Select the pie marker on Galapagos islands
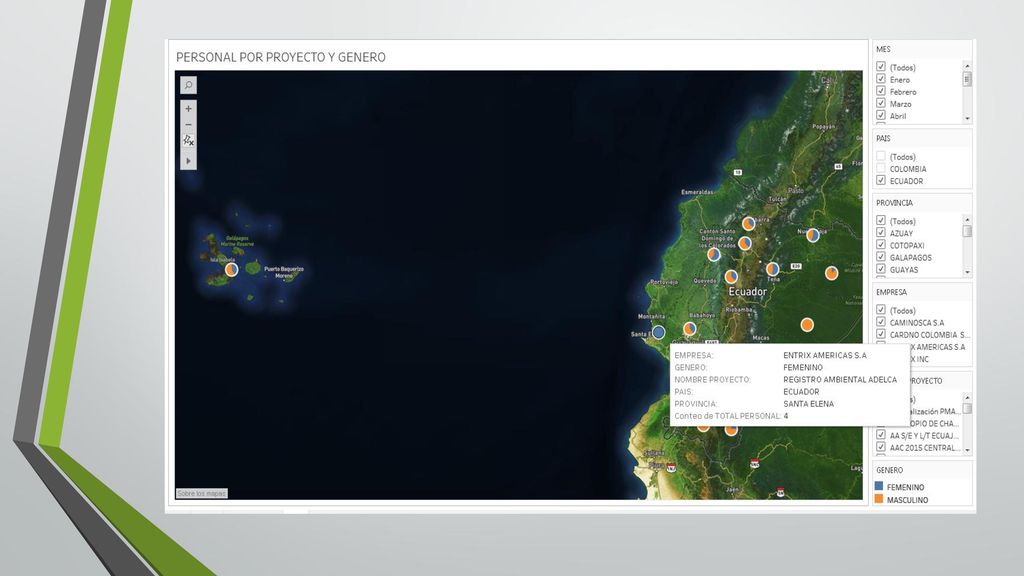Image resolution: width=1024 pixels, height=576 pixels. coord(231,269)
